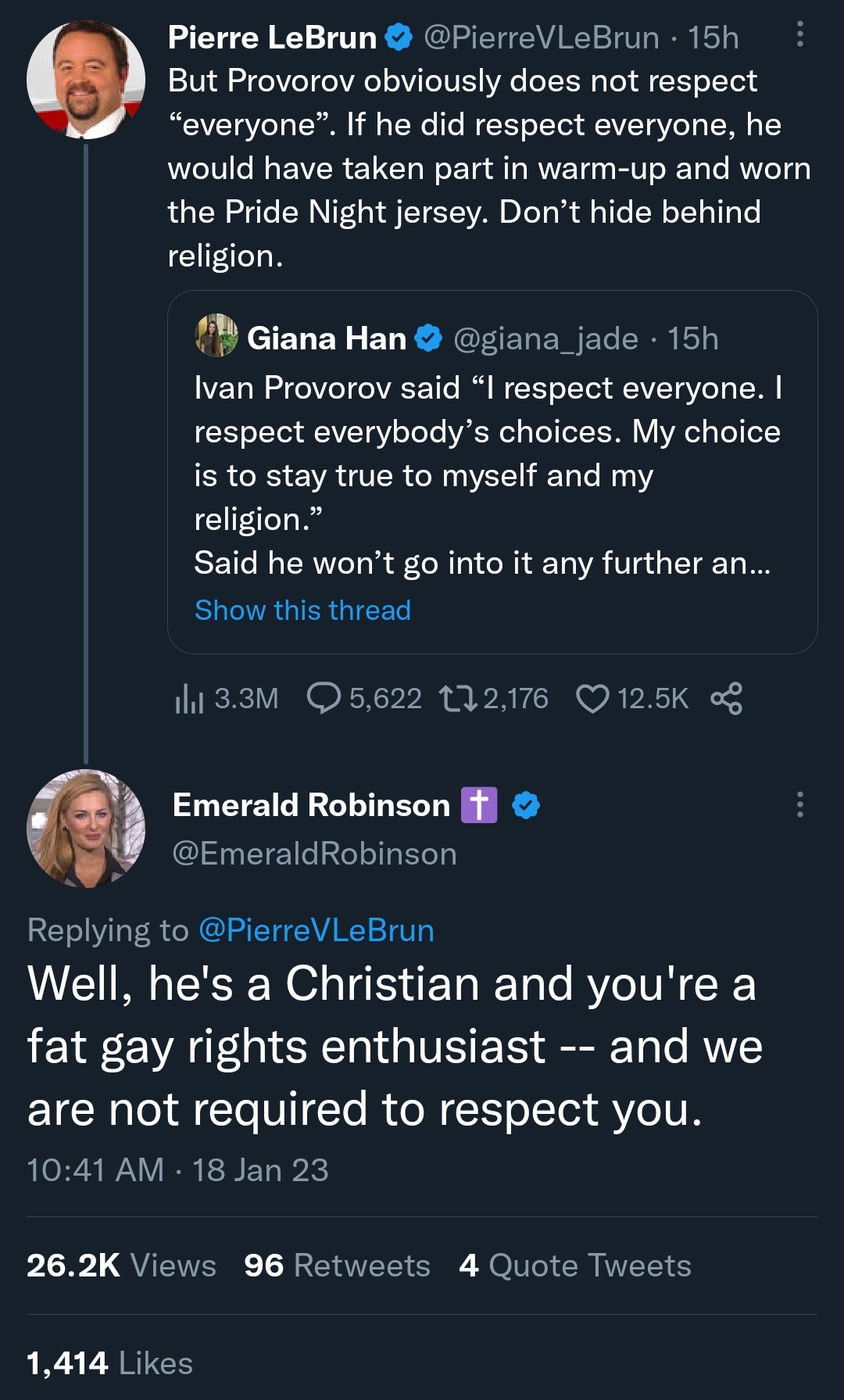
Task: Open Emerald Robinson's profile picture
Action: point(86,829)
